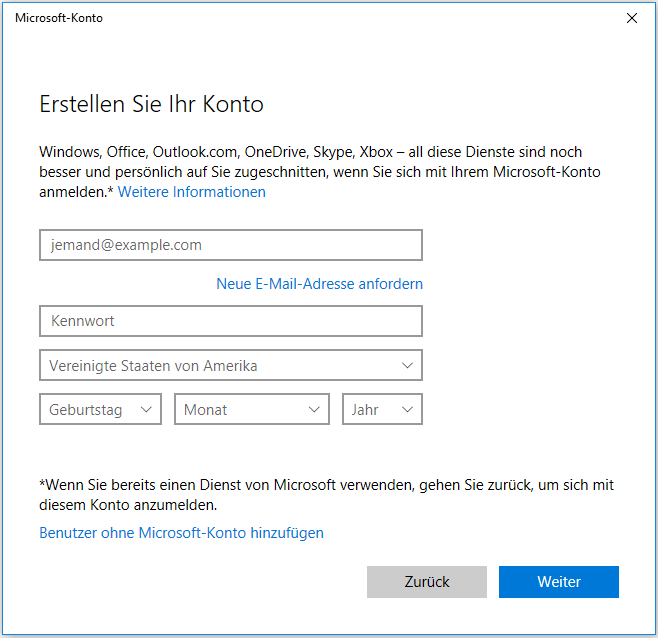Image resolution: width=658 pixels, height=638 pixels.
Task: Expand the Geburtstag day dropdown
Action: [100, 409]
